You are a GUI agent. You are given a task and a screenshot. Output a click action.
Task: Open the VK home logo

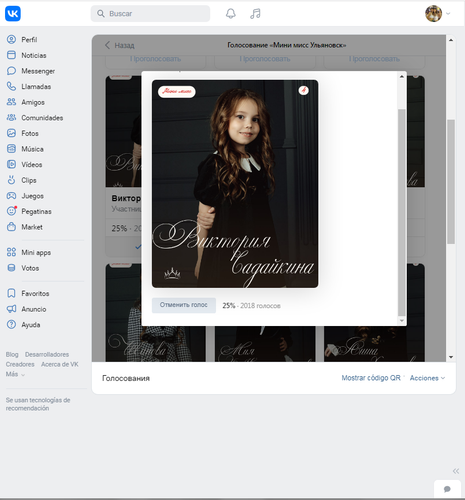(x=13, y=14)
